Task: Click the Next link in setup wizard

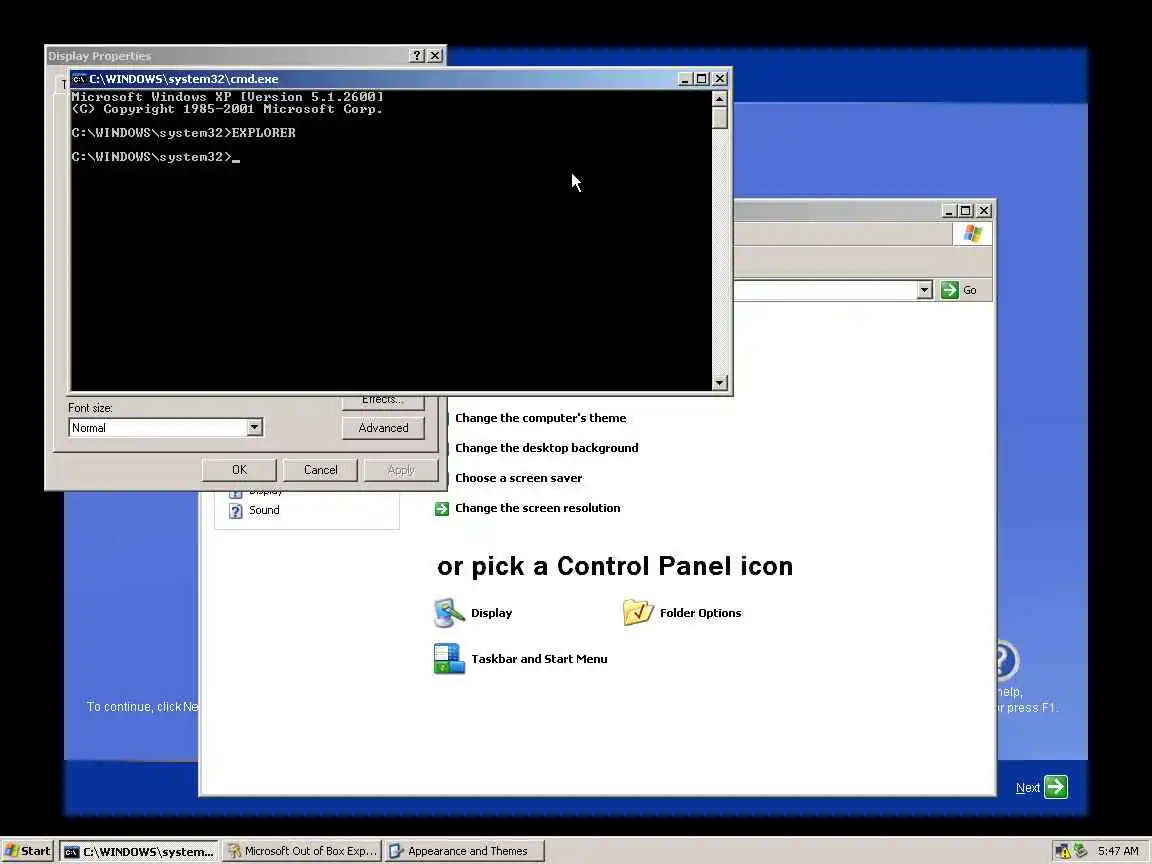Action: coord(1027,788)
